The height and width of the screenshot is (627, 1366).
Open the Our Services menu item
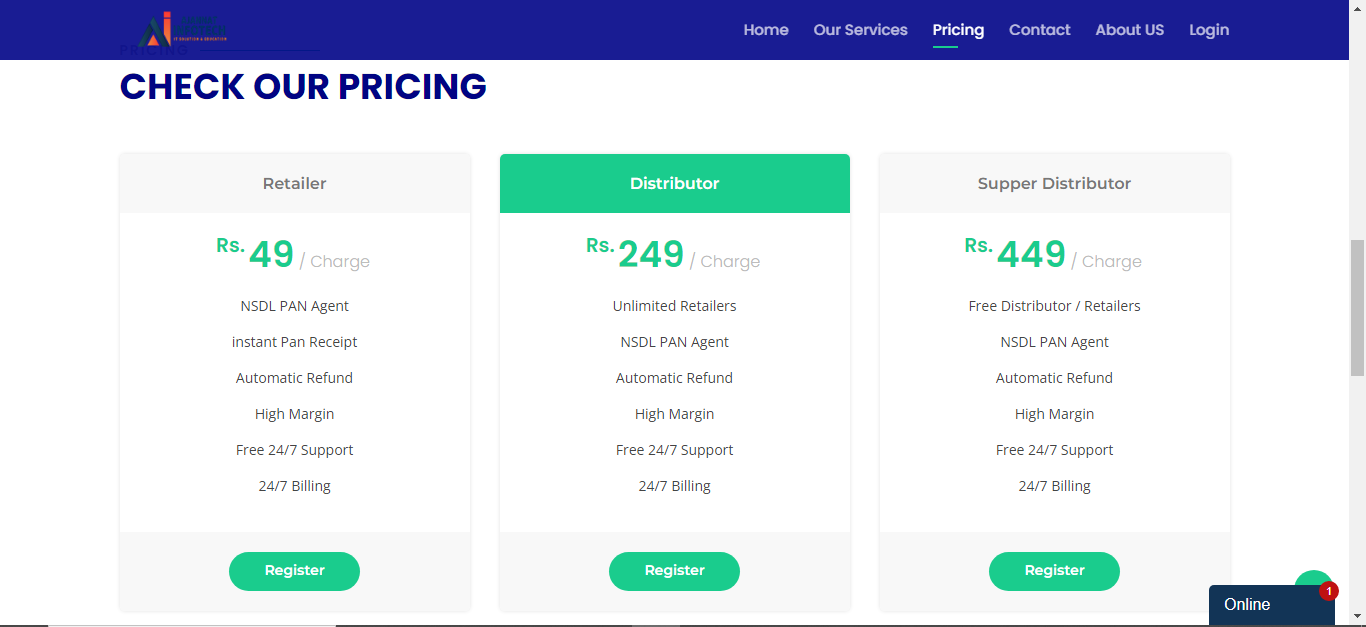(860, 30)
